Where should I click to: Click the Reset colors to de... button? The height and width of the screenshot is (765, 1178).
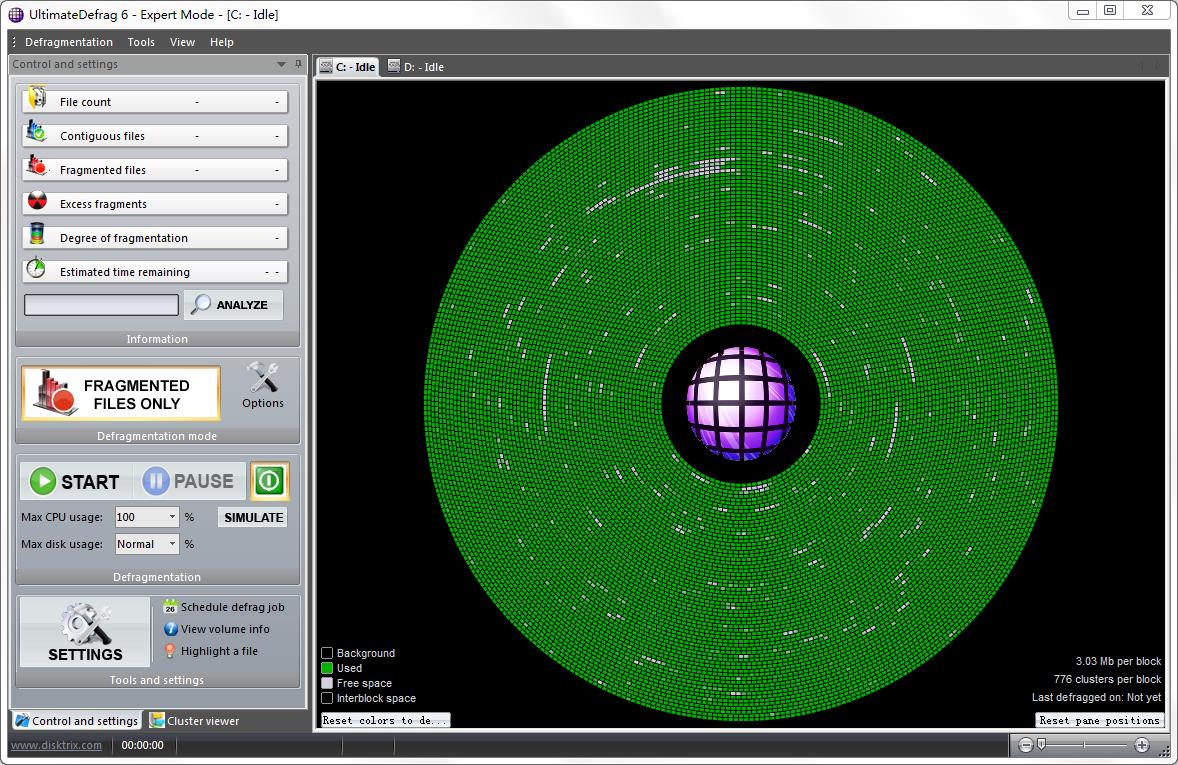pos(385,720)
